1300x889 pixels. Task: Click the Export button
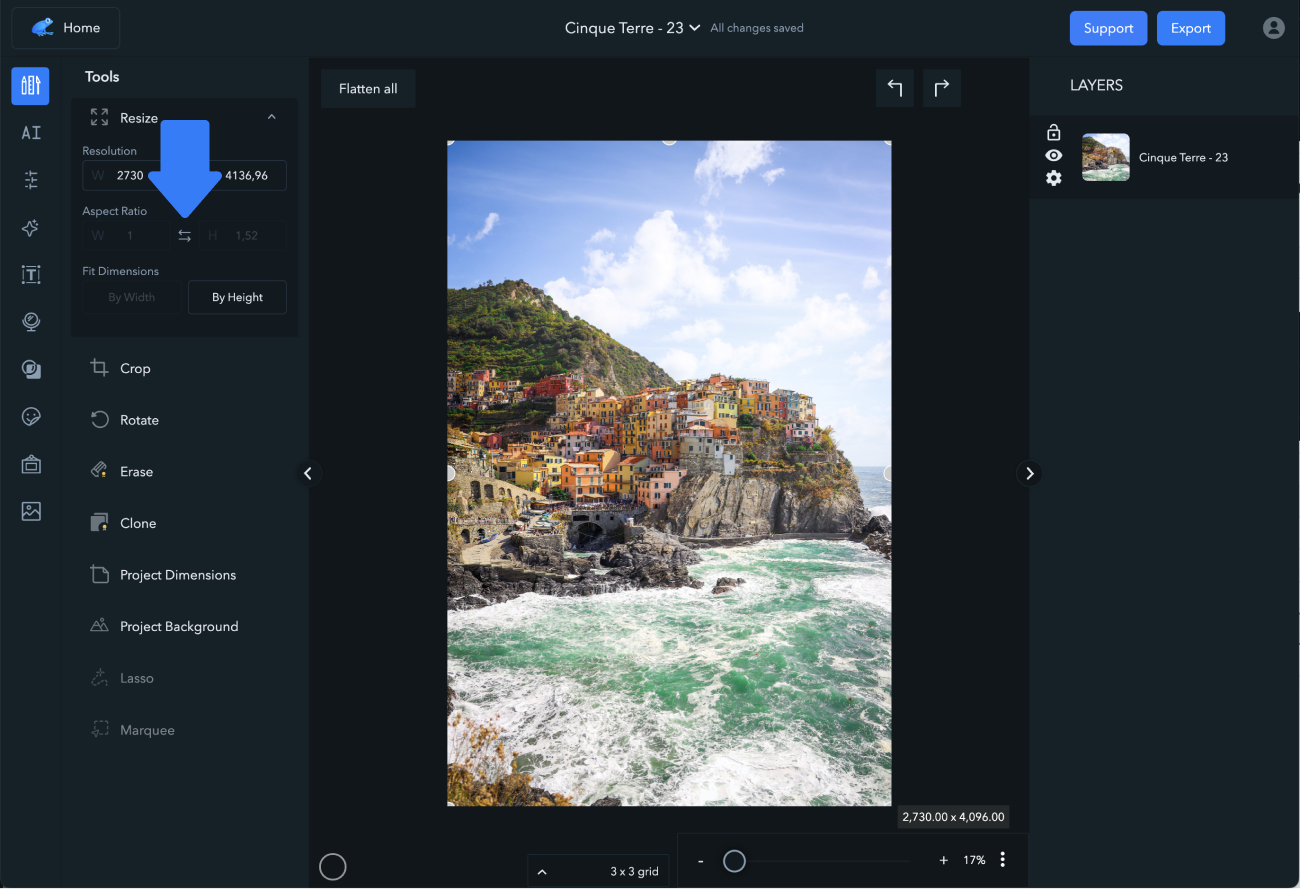click(x=1191, y=28)
